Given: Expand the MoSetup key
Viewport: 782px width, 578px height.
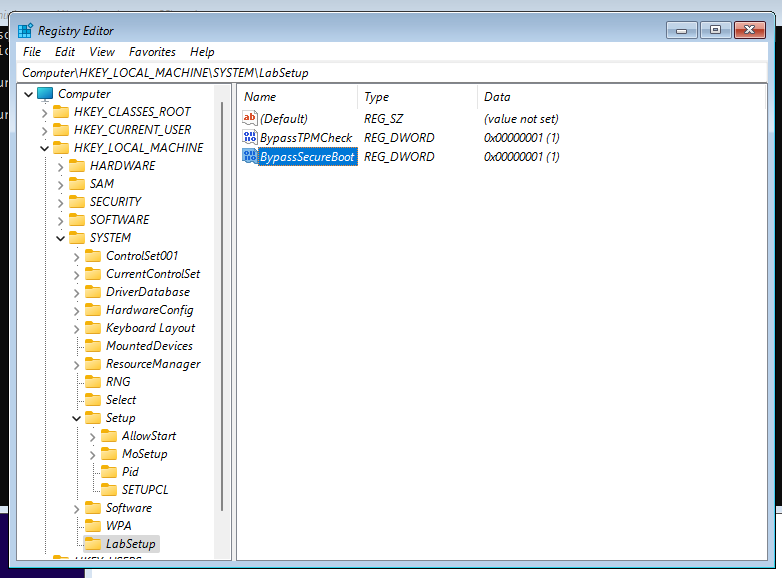Looking at the screenshot, I should 92,455.
